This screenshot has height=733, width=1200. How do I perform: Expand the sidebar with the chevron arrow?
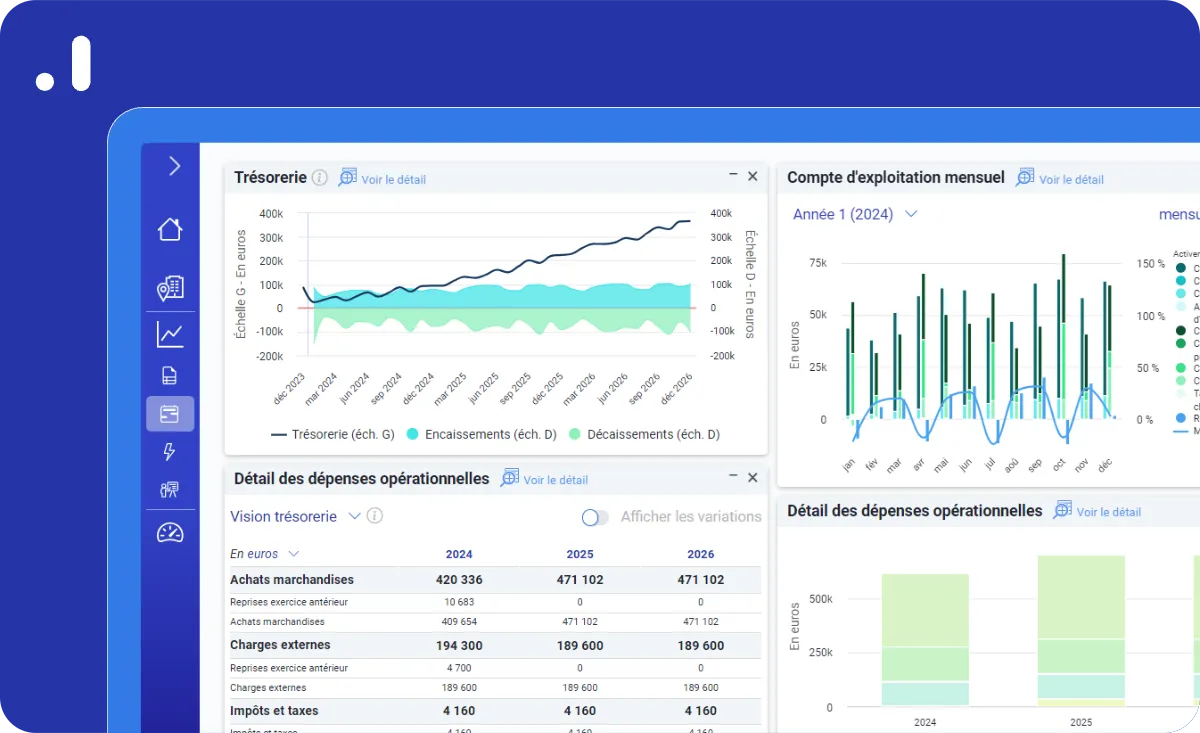click(x=174, y=166)
